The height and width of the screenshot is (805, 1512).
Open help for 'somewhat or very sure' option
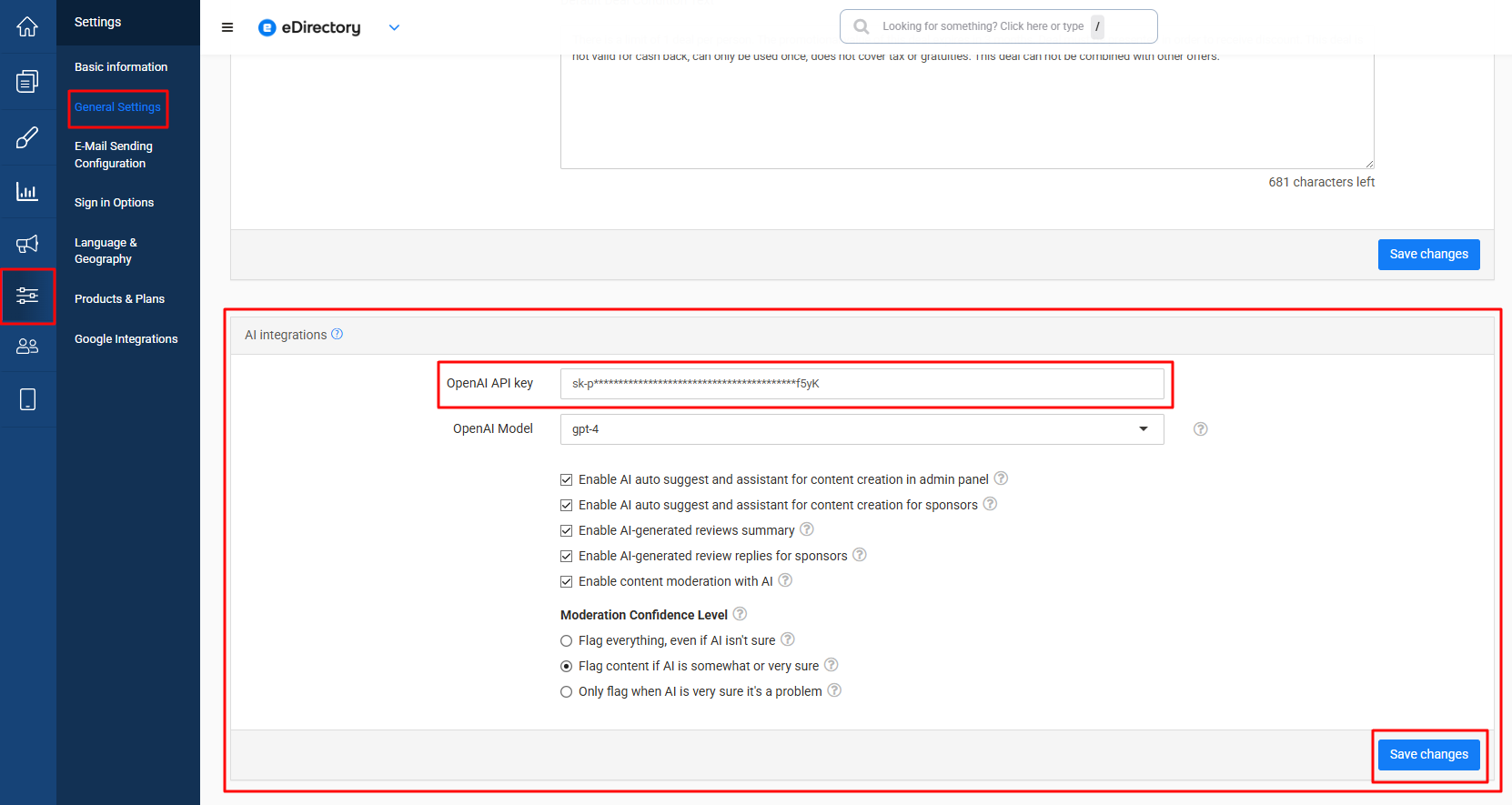coord(832,665)
